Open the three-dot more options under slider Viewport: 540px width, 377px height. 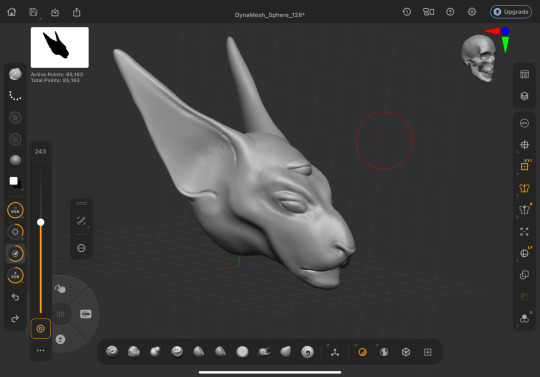(x=41, y=350)
